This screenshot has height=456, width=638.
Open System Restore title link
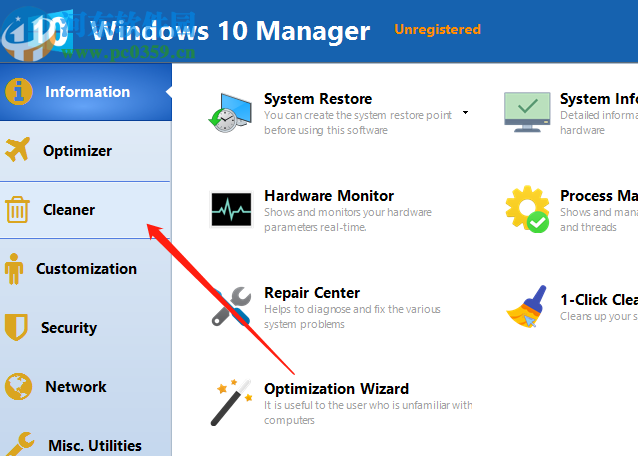318,99
